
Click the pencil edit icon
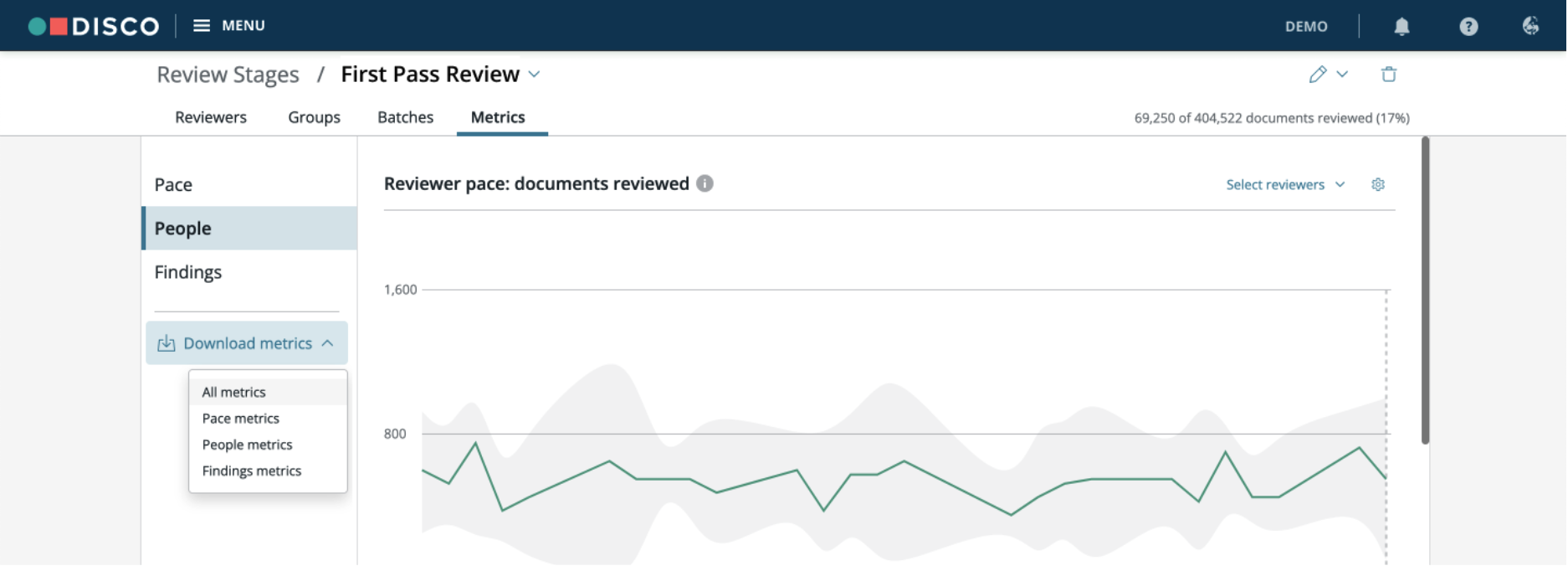click(x=1318, y=75)
